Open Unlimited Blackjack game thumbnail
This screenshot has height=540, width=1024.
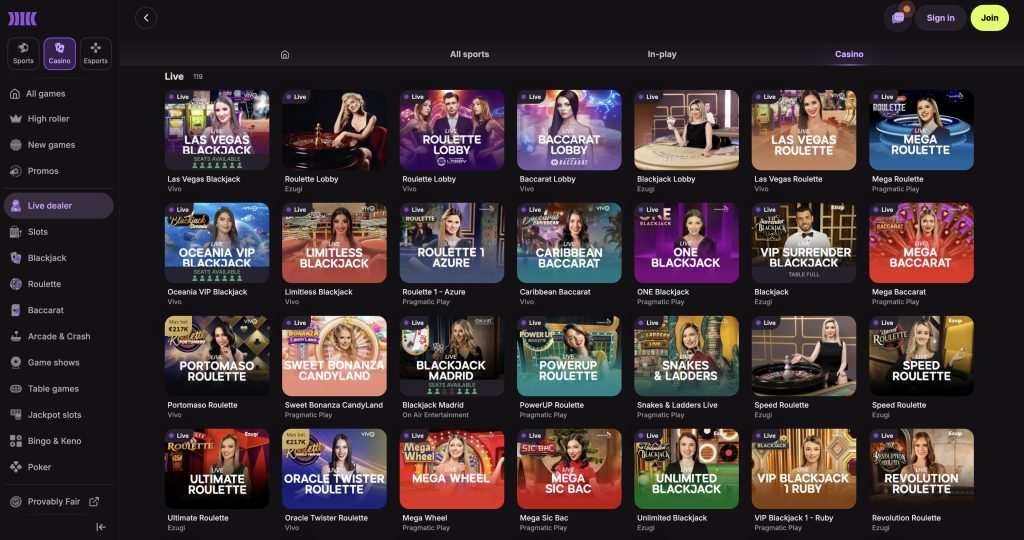(686, 469)
